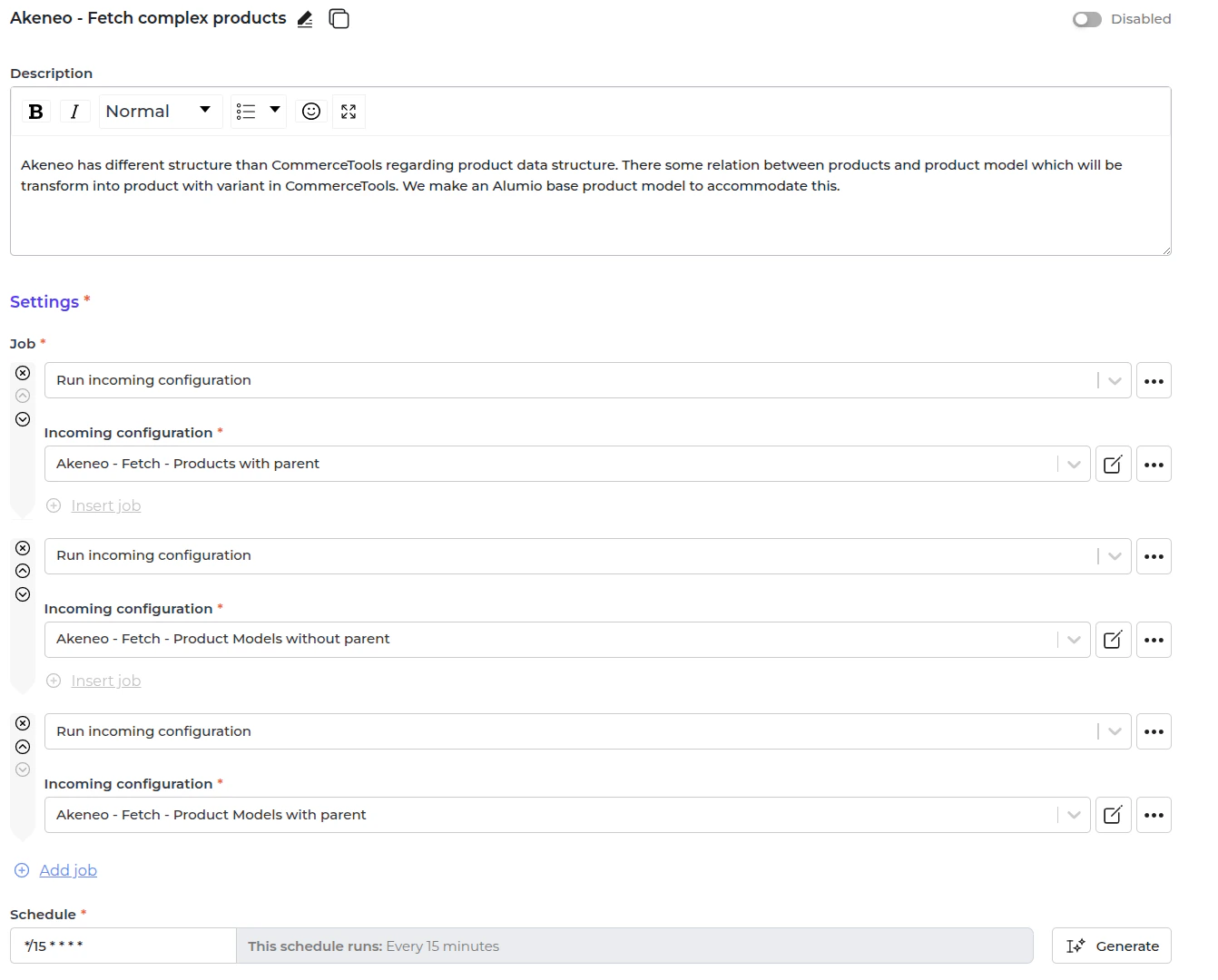Open Product Models with parent dropdown
This screenshot has width=1218, height=980.
(567, 815)
